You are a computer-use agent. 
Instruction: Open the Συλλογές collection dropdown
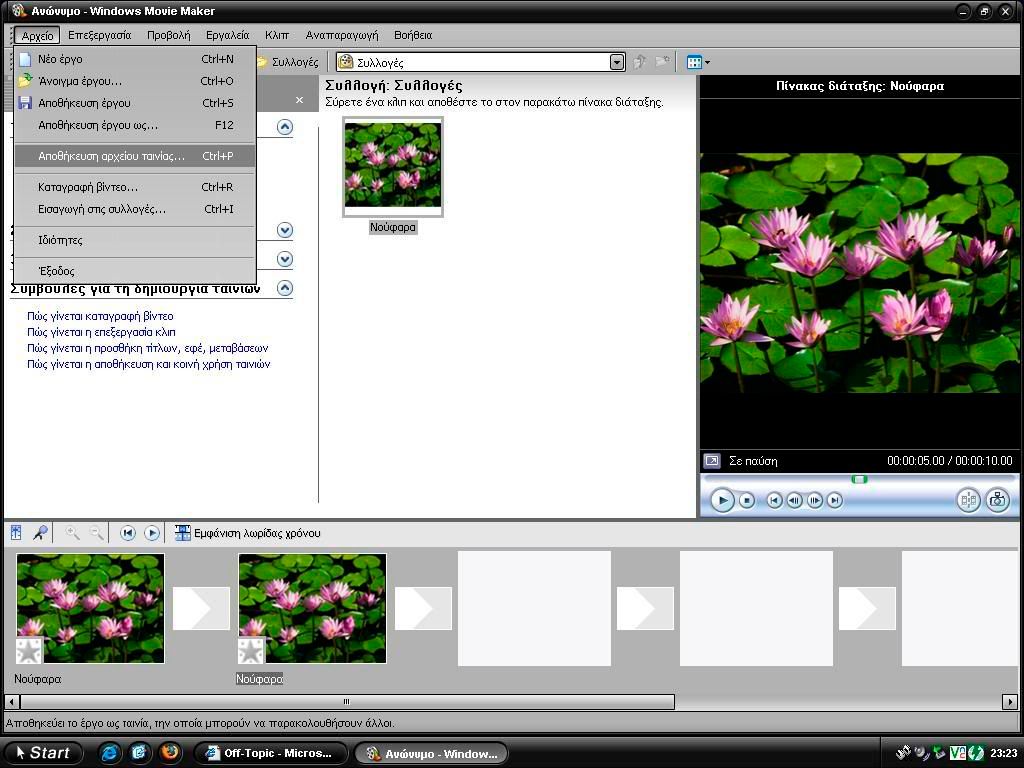[617, 62]
